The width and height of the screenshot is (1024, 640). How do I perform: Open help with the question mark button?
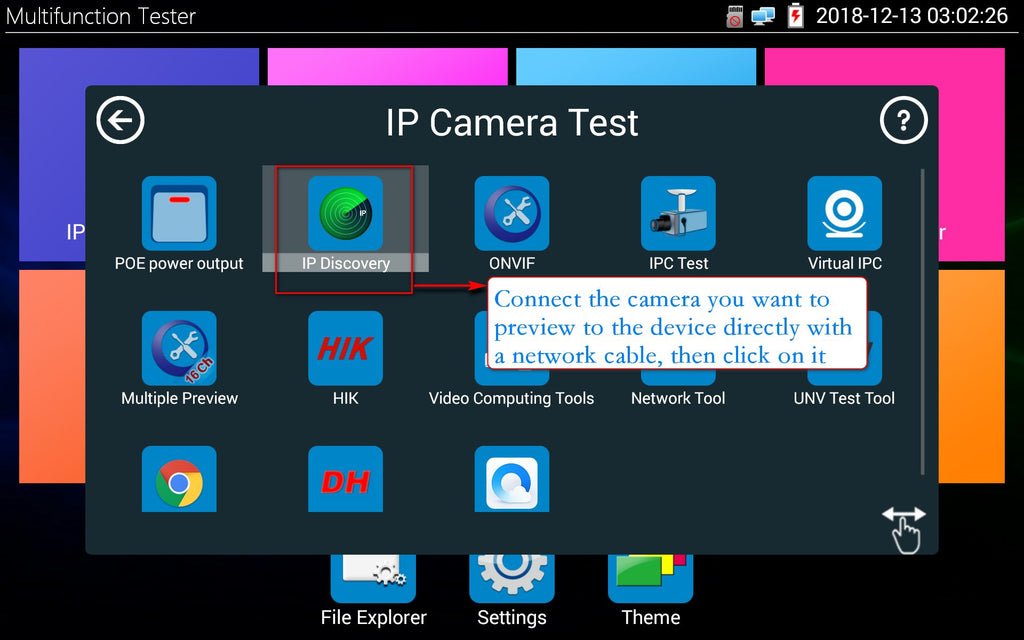(903, 122)
